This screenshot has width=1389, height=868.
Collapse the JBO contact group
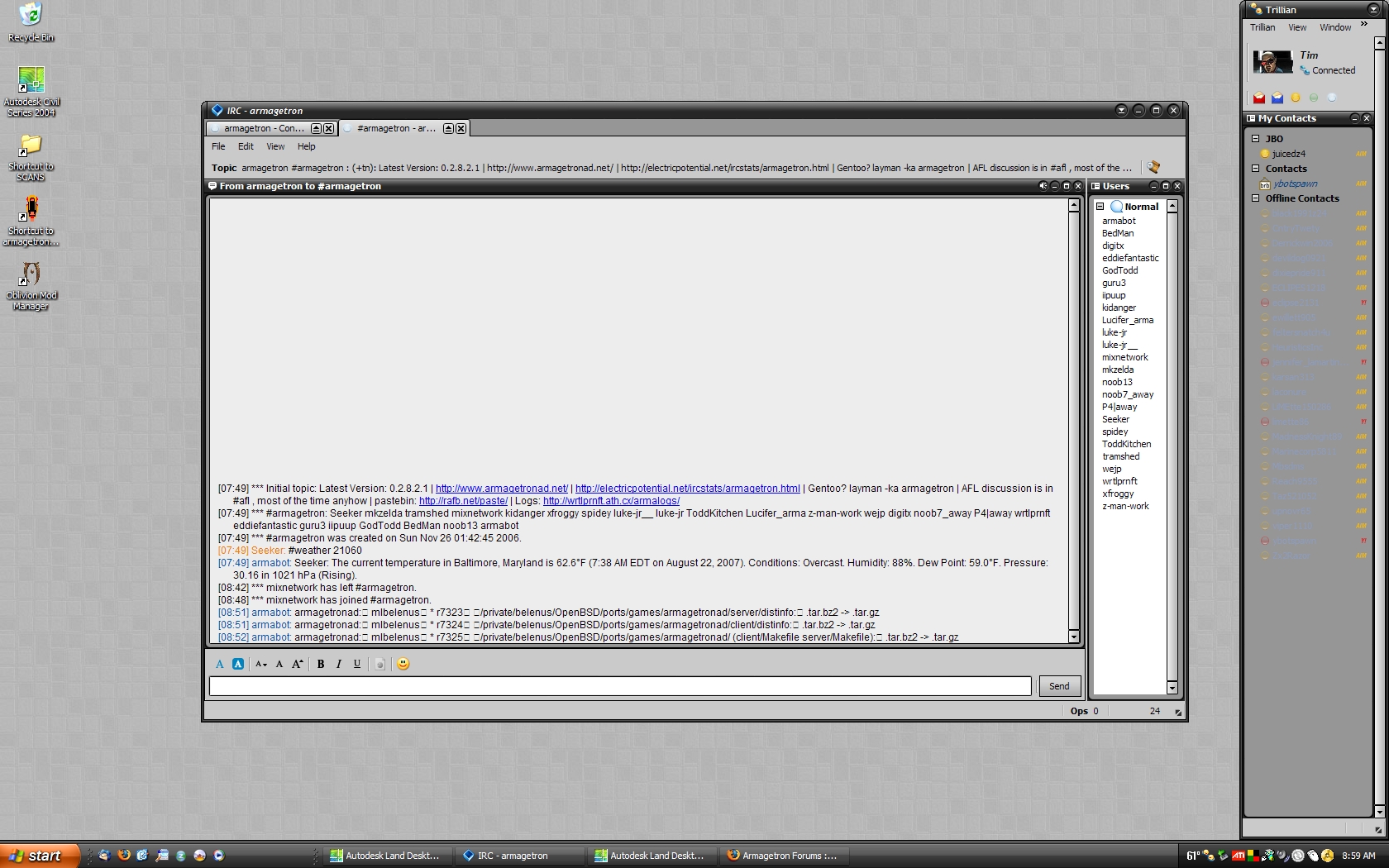pos(1255,139)
